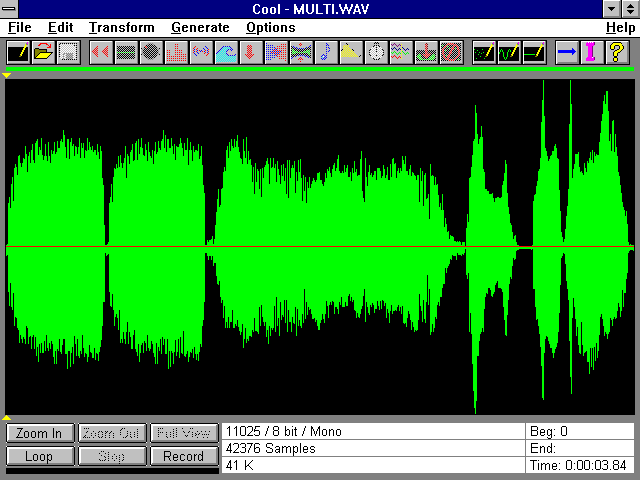Click the new waveform icon with black canvas and pencil
The width and height of the screenshot is (640, 480).
point(18,52)
